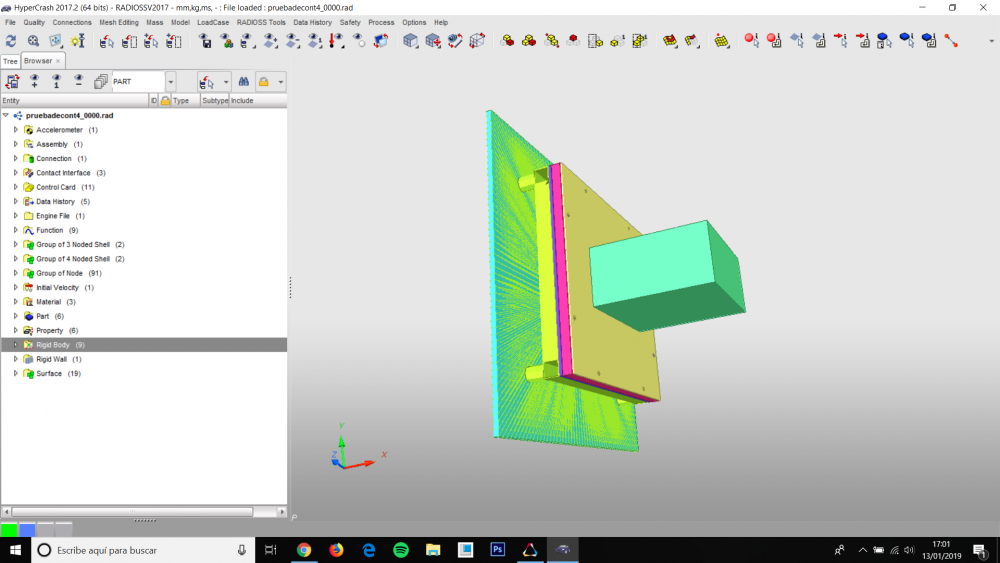Viewport: 1000px width, 563px height.
Task: Open the selection mode dropdown arrow in browser
Action: click(x=226, y=82)
